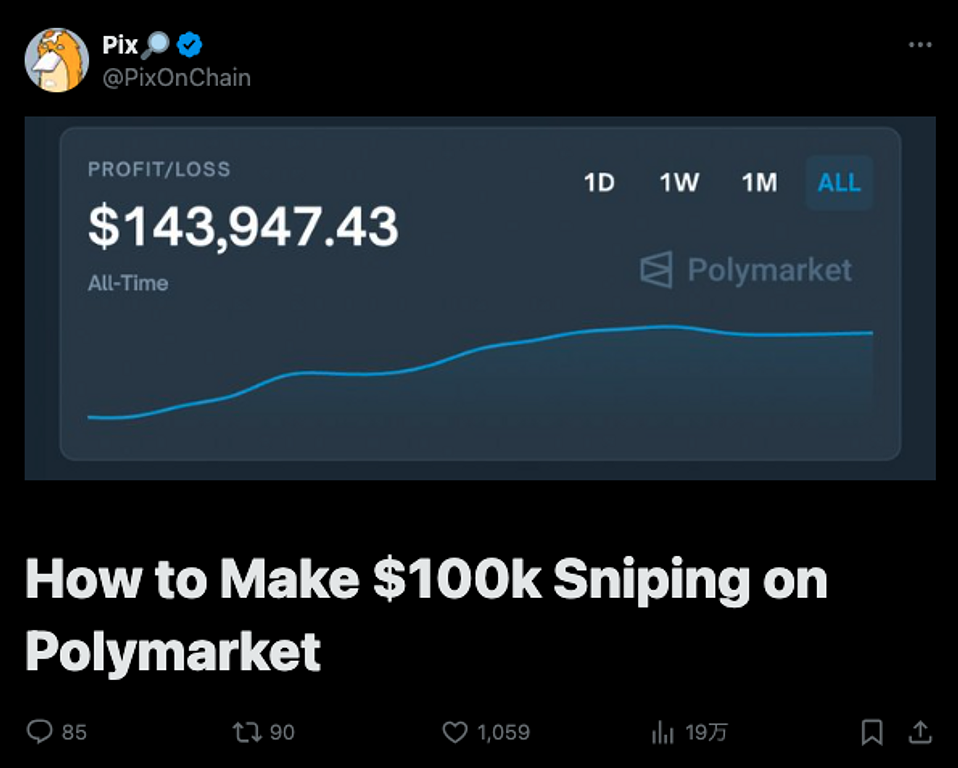Bookmark this post
This screenshot has width=958, height=768.
pyautogui.click(x=872, y=732)
